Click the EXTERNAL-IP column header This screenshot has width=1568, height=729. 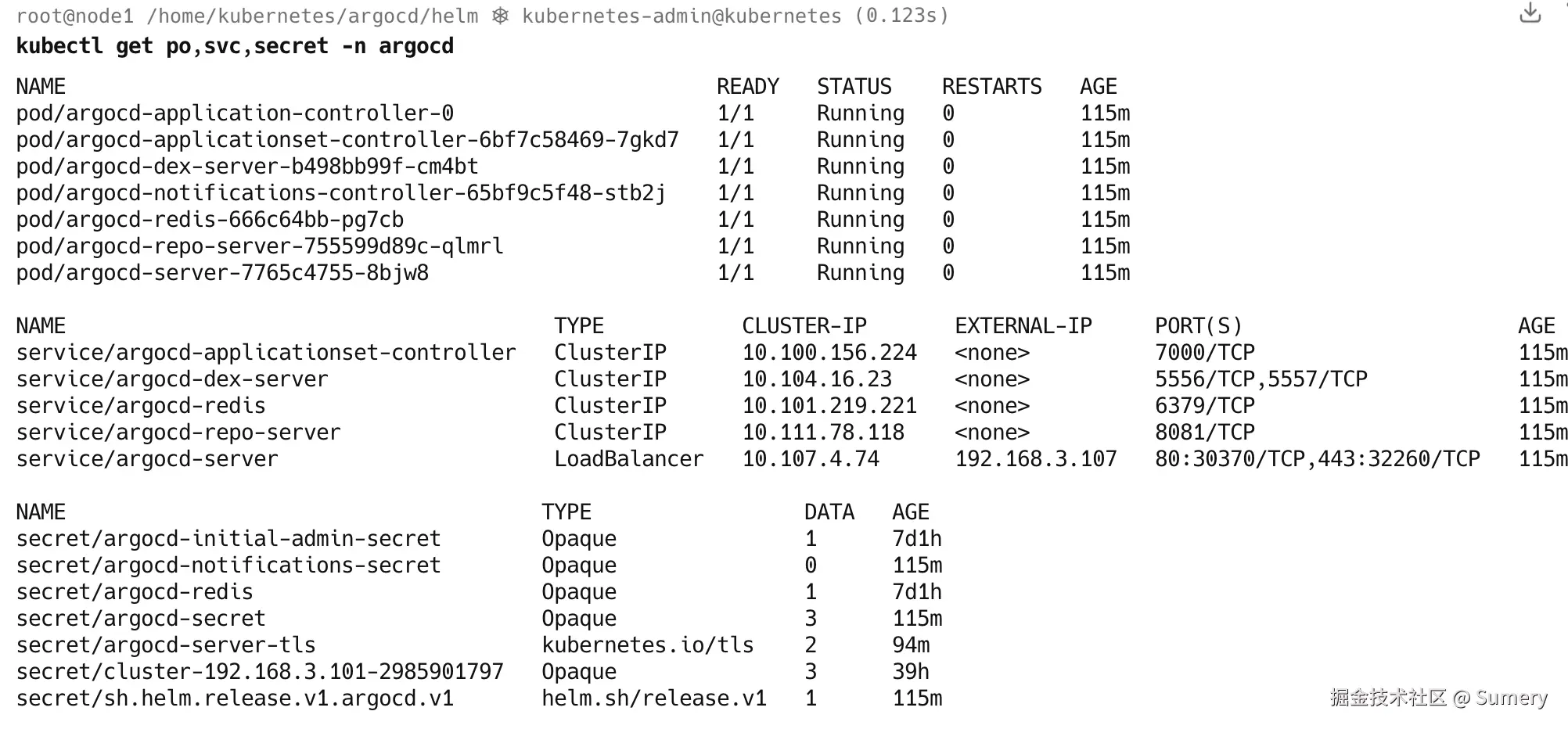tap(1023, 326)
